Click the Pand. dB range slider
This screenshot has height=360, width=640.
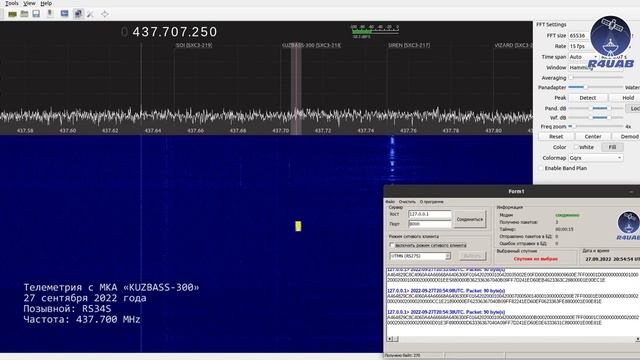click(596, 108)
